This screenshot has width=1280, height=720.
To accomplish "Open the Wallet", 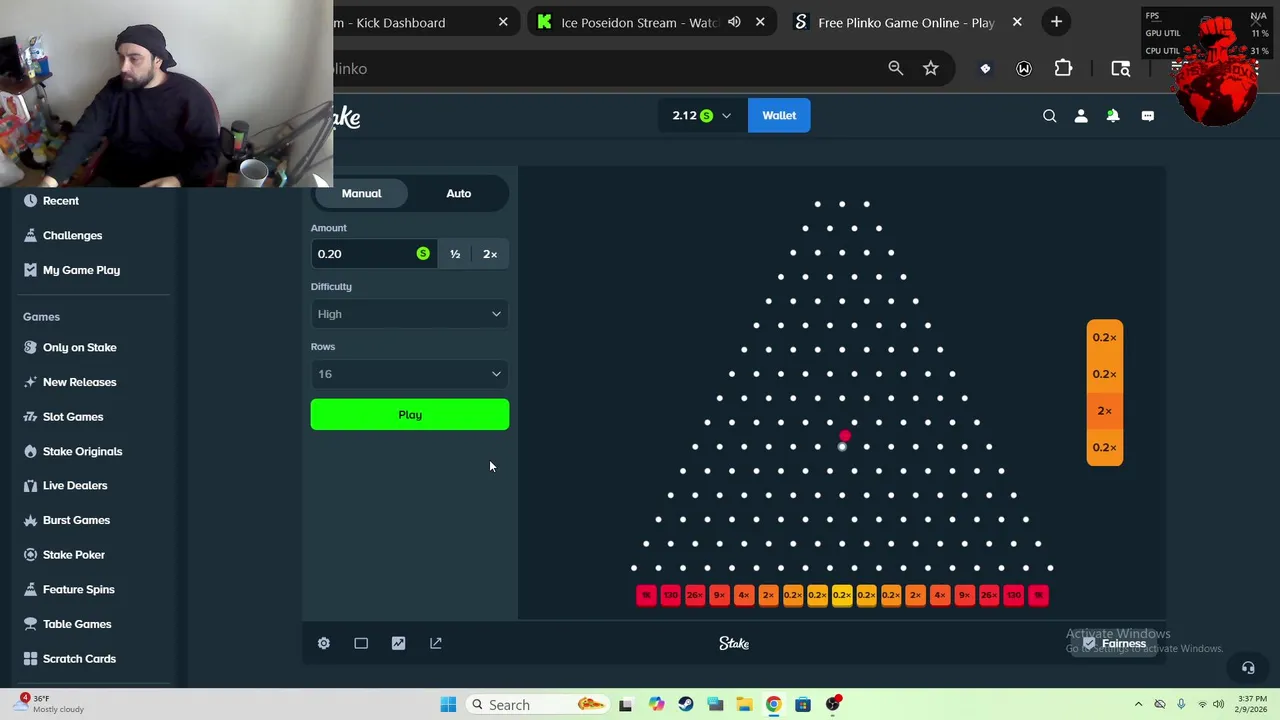I will 779,116.
